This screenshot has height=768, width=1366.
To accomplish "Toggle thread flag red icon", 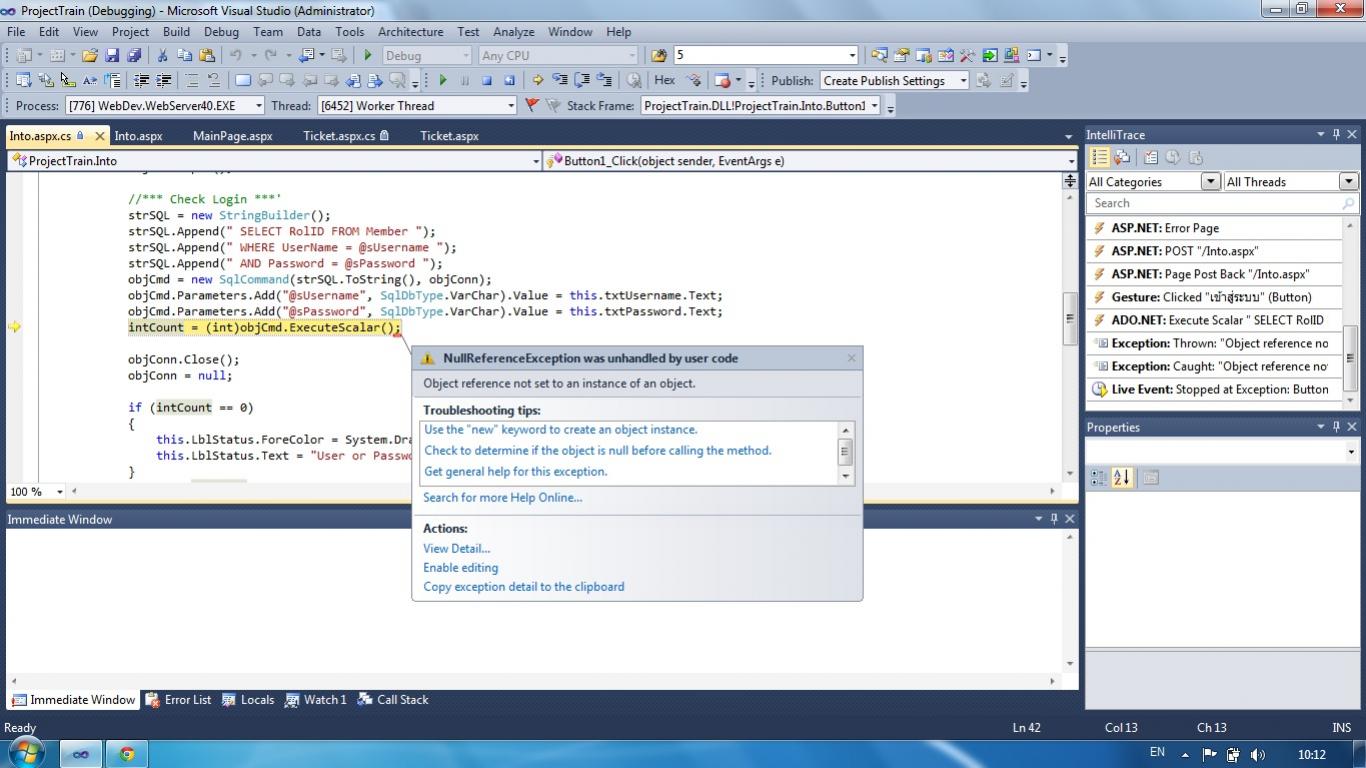I will [x=532, y=105].
